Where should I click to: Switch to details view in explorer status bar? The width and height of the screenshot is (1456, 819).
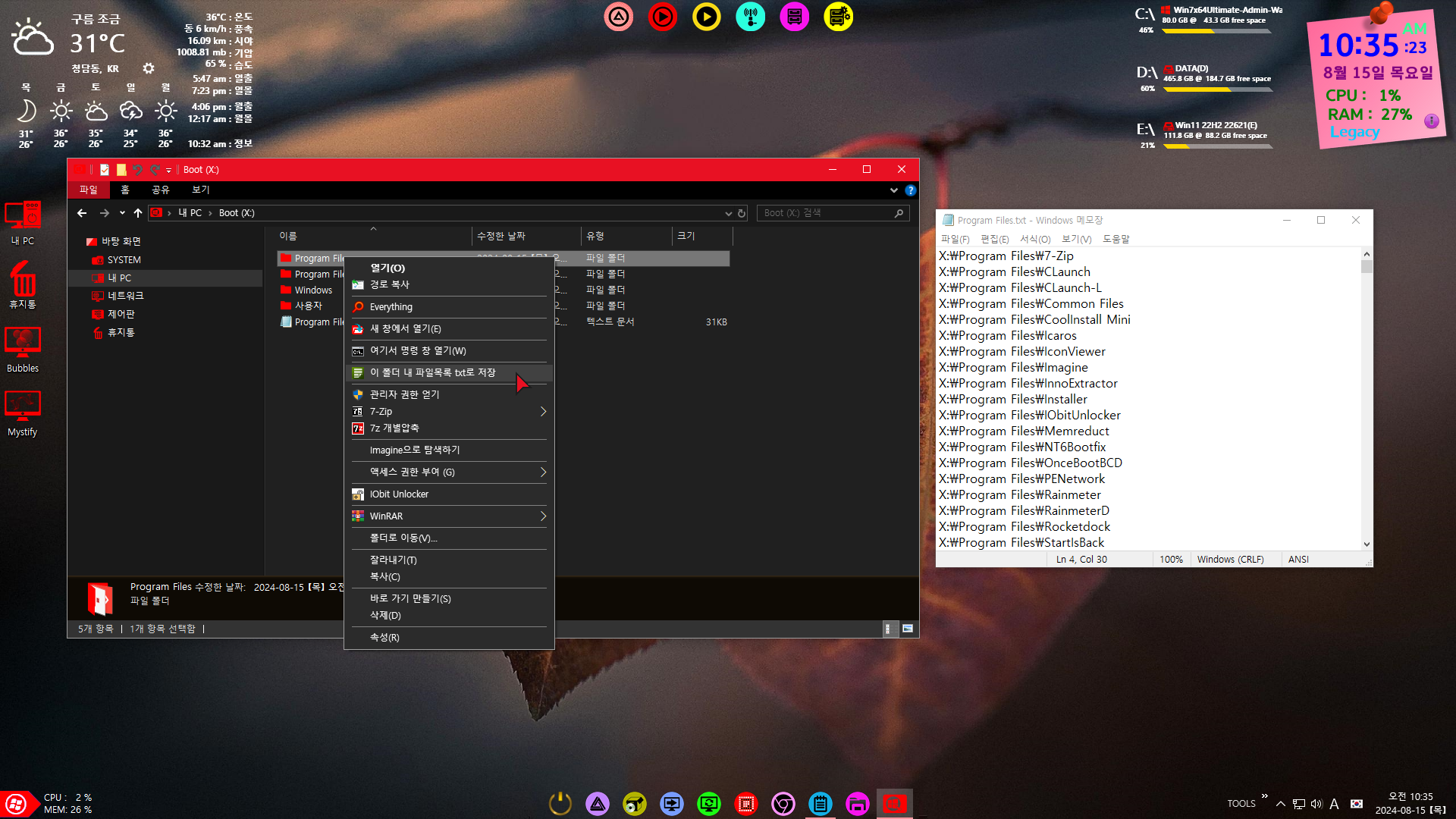coord(890,629)
